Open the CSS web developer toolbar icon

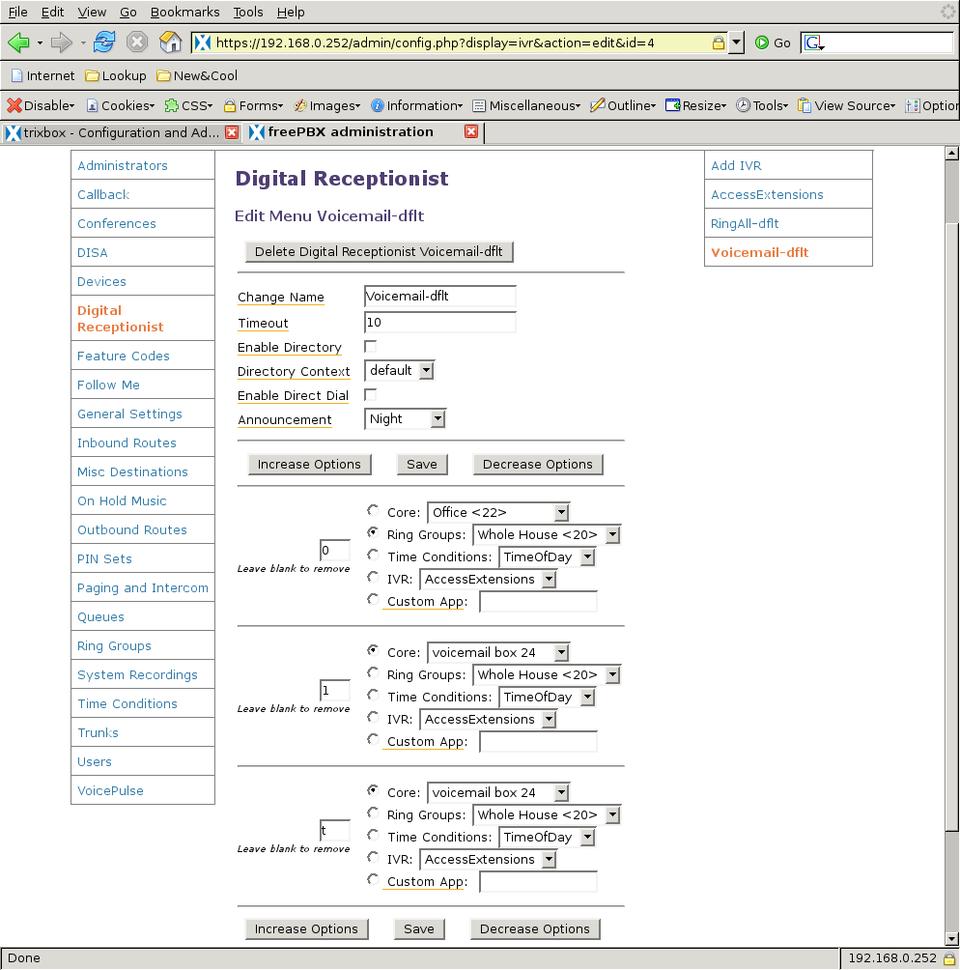187,105
